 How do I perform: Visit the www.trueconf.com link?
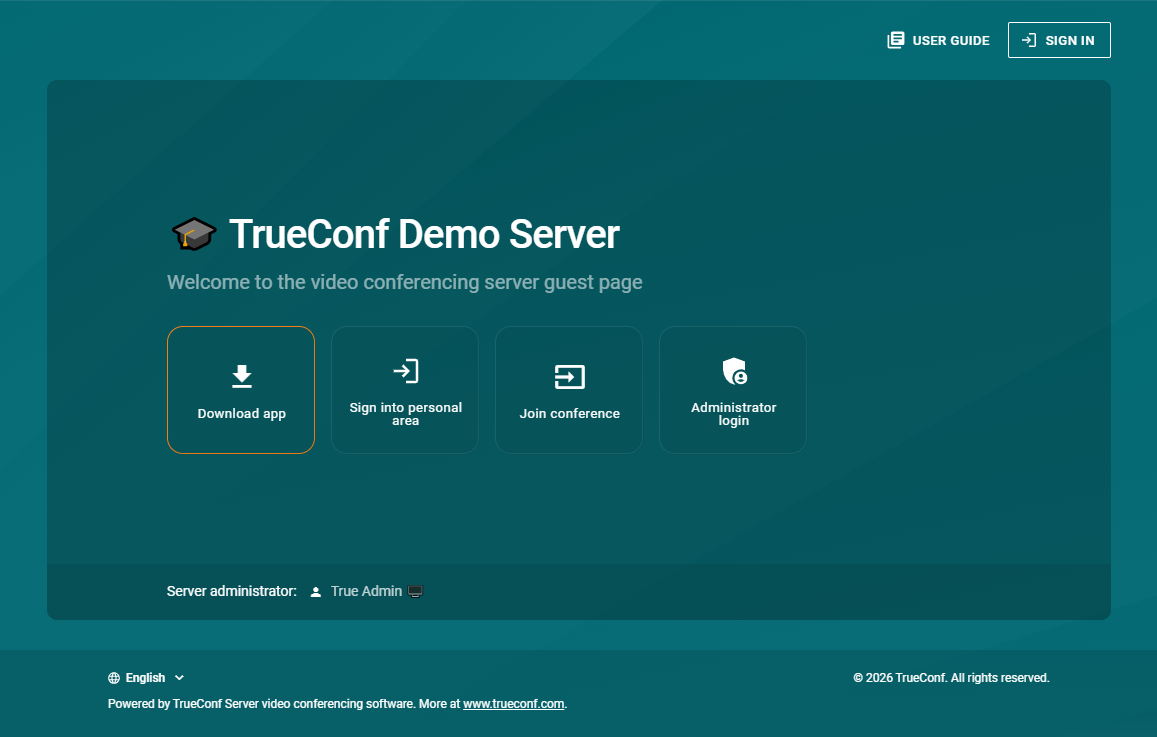[513, 704]
